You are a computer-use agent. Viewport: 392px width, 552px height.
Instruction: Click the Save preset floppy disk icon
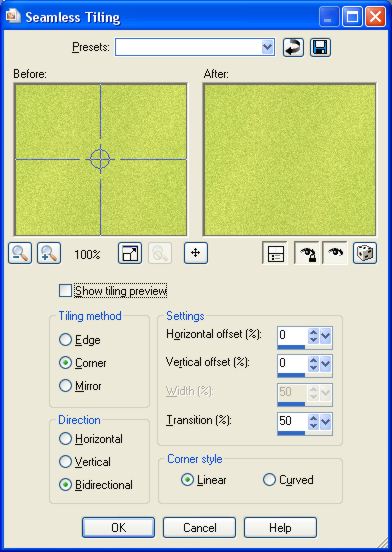pyautogui.click(x=320, y=48)
